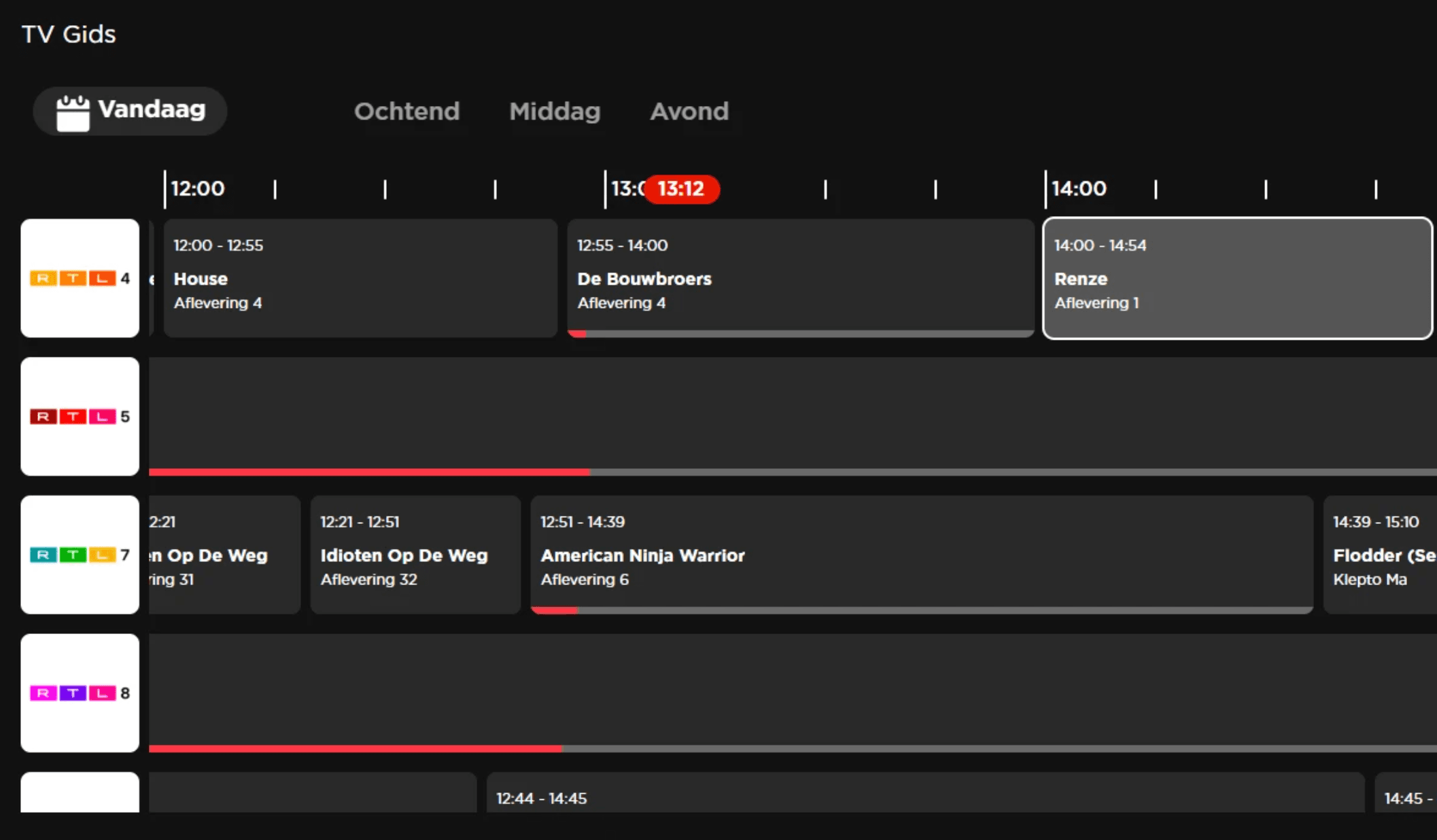This screenshot has height=840, width=1437.
Task: Click the 14:00 timeline marker
Action: (1079, 188)
